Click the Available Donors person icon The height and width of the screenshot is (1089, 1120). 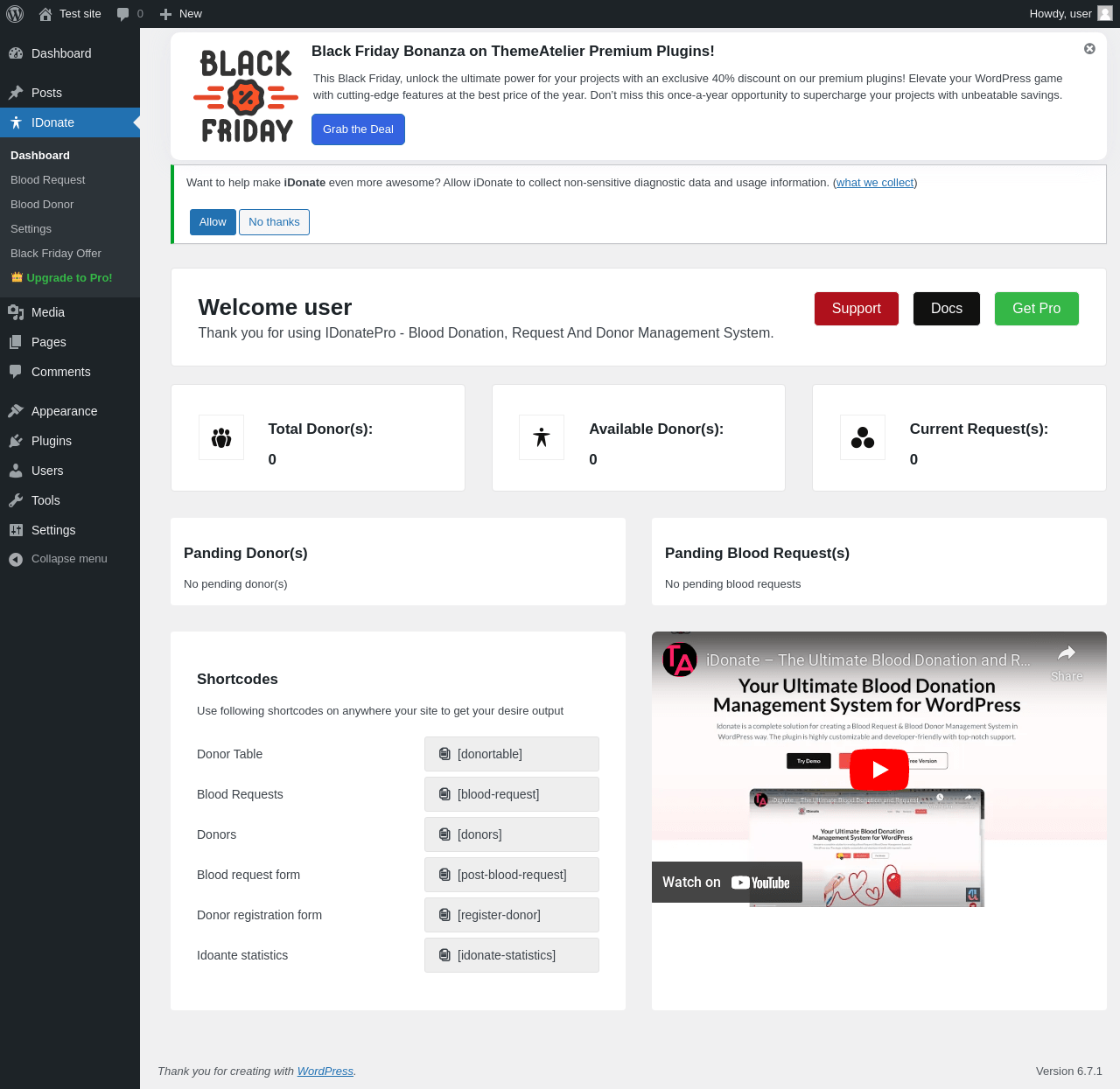tap(542, 437)
